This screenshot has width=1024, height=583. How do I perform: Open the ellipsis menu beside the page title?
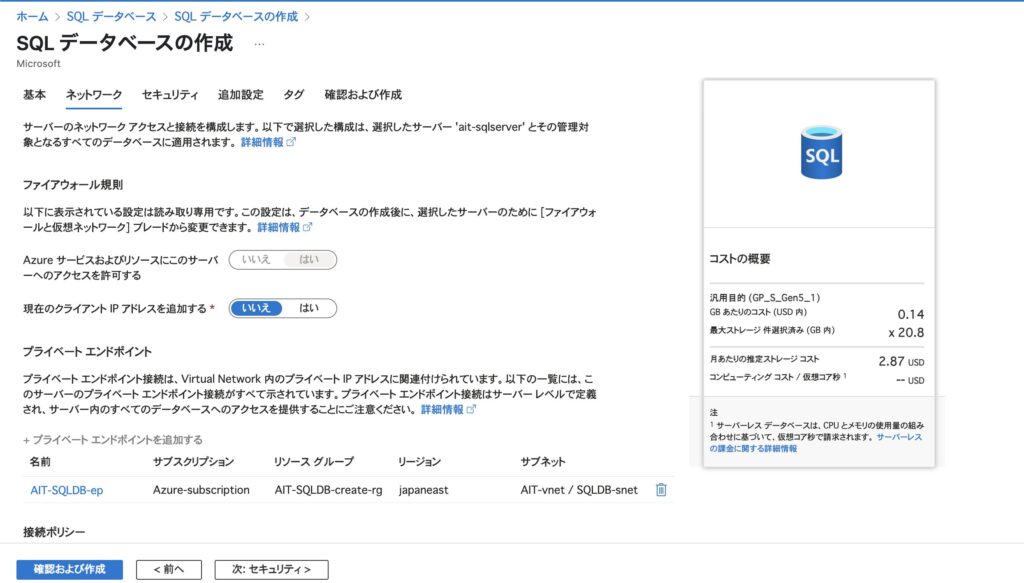click(x=259, y=44)
